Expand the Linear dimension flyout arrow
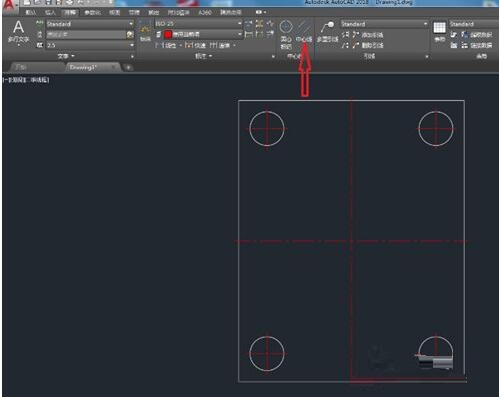Viewport: 499px width, 397px height. tap(180, 45)
